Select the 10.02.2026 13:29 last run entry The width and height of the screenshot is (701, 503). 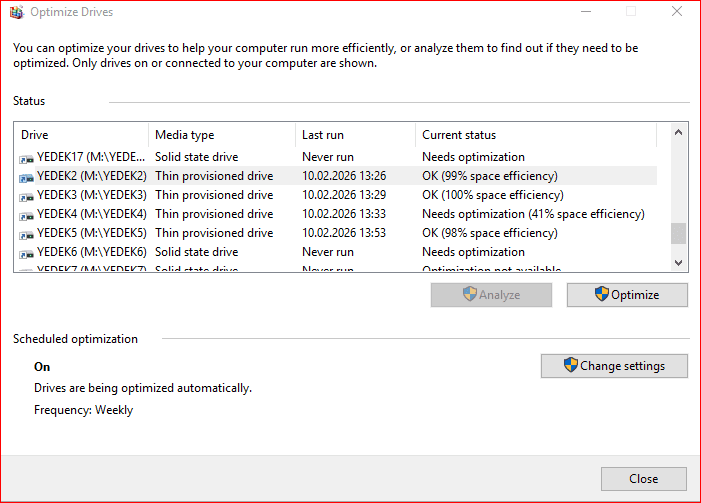(343, 195)
